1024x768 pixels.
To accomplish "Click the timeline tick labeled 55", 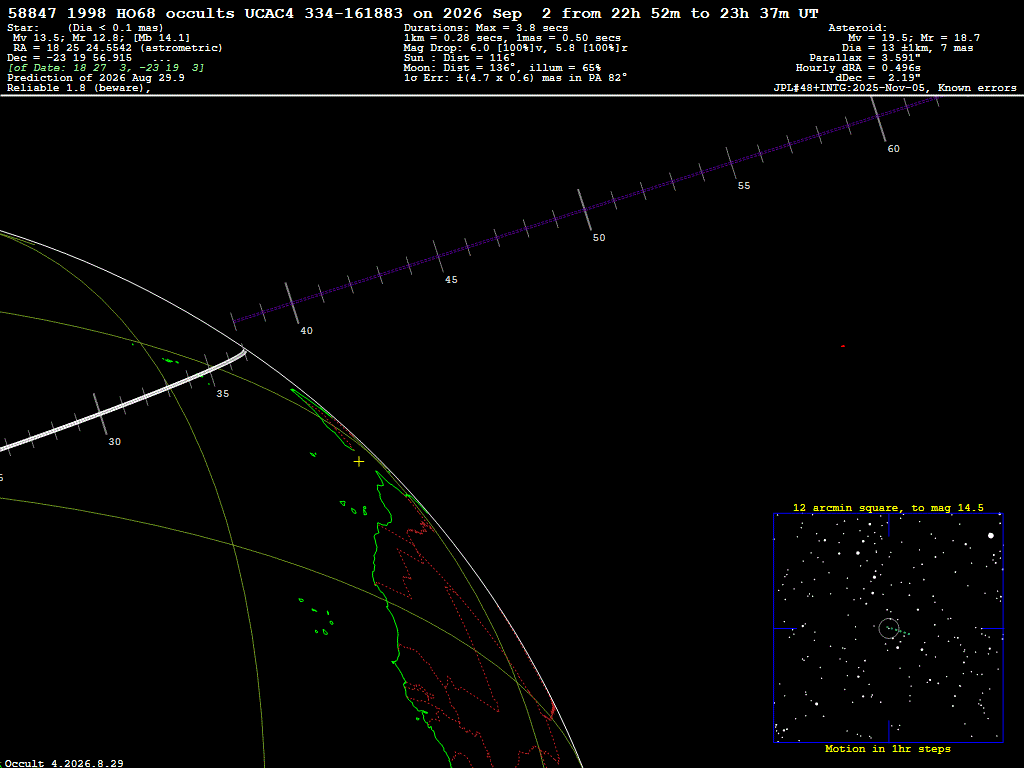I will tap(731, 163).
